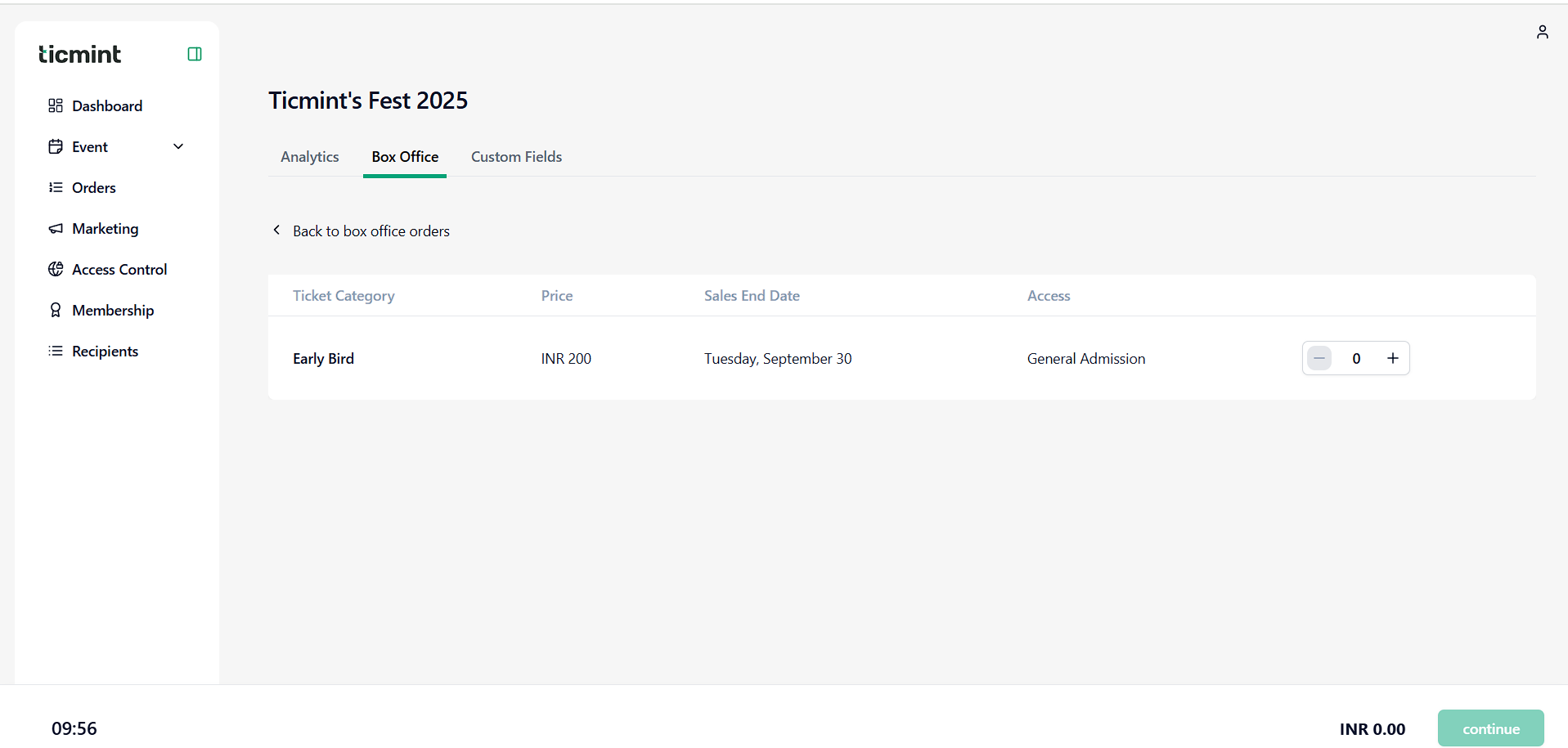
Task: Increase Early Bird ticket quantity
Action: tap(1392, 358)
